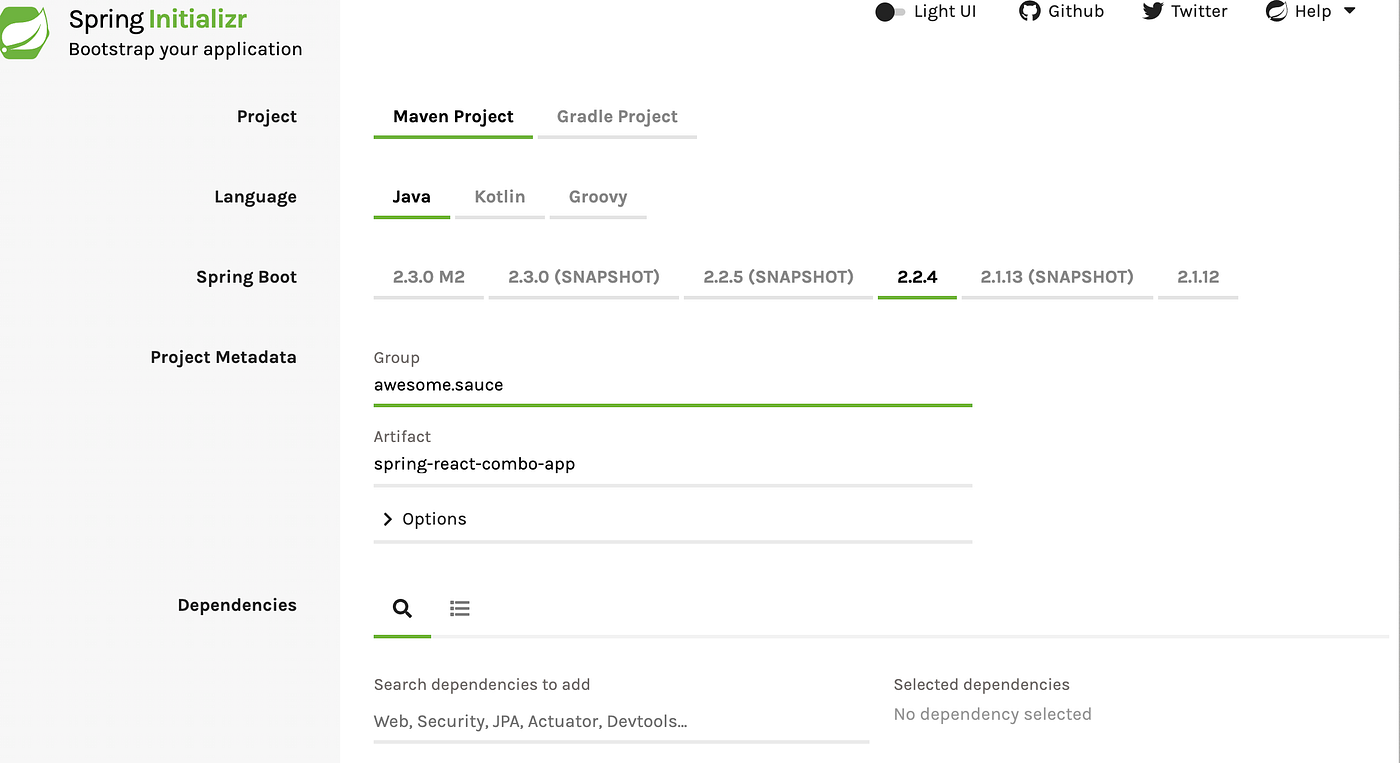This screenshot has width=1400, height=763.
Task: Click the Help life-preserver icon
Action: (x=1275, y=12)
